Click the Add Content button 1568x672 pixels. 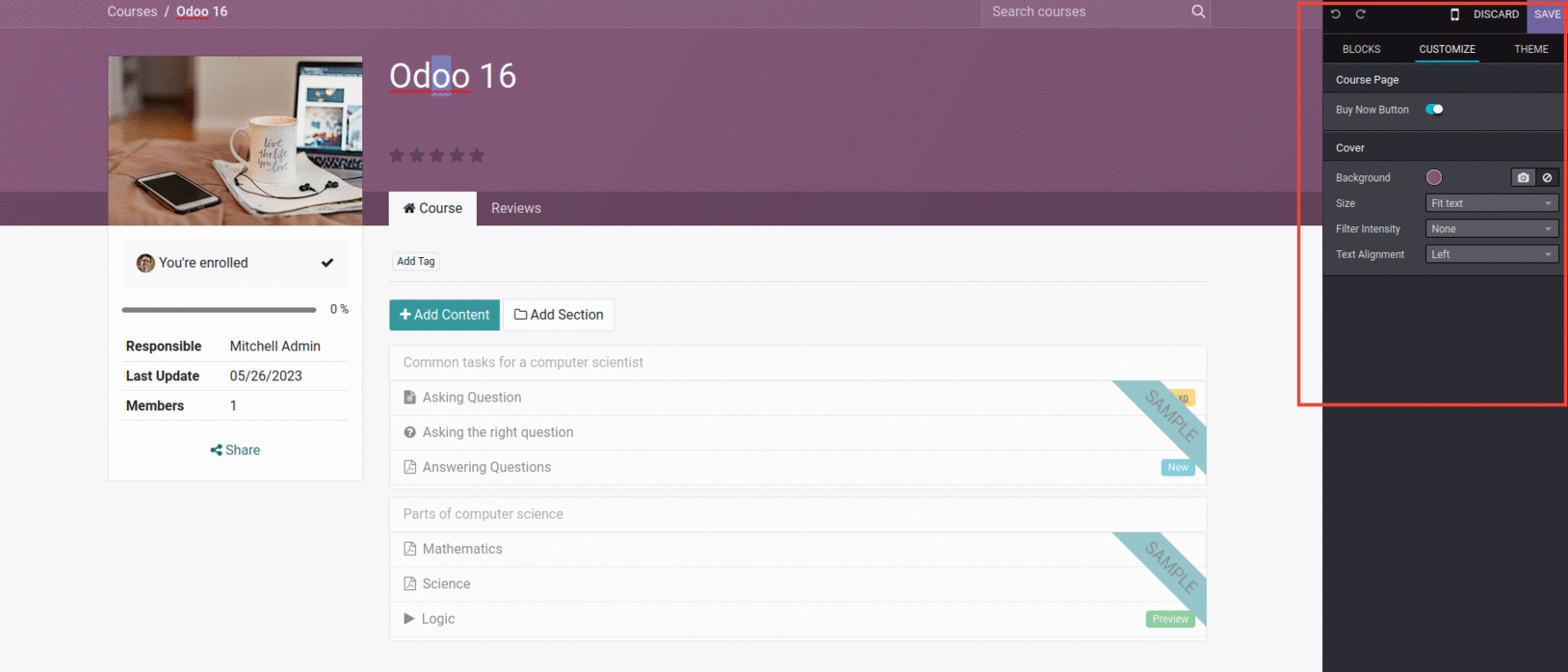[444, 315]
